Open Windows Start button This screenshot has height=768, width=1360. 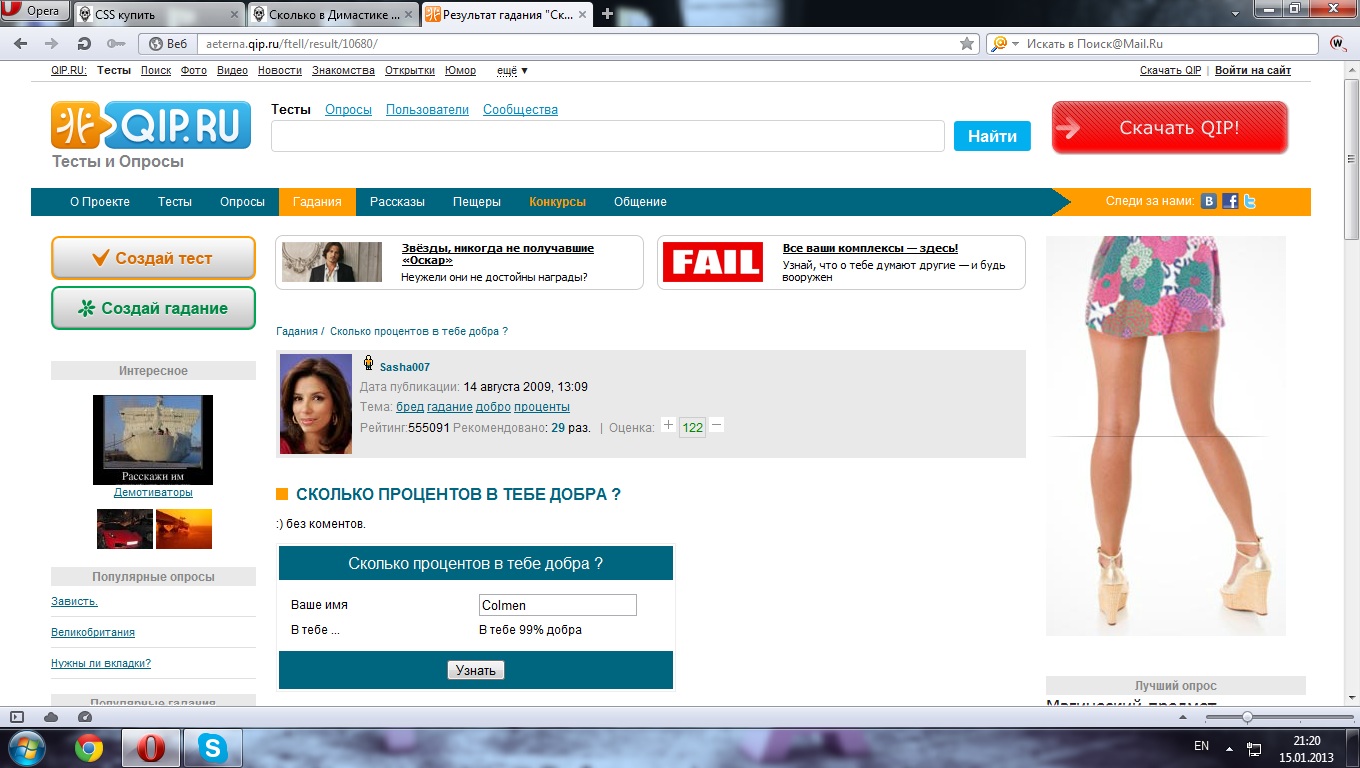point(26,747)
